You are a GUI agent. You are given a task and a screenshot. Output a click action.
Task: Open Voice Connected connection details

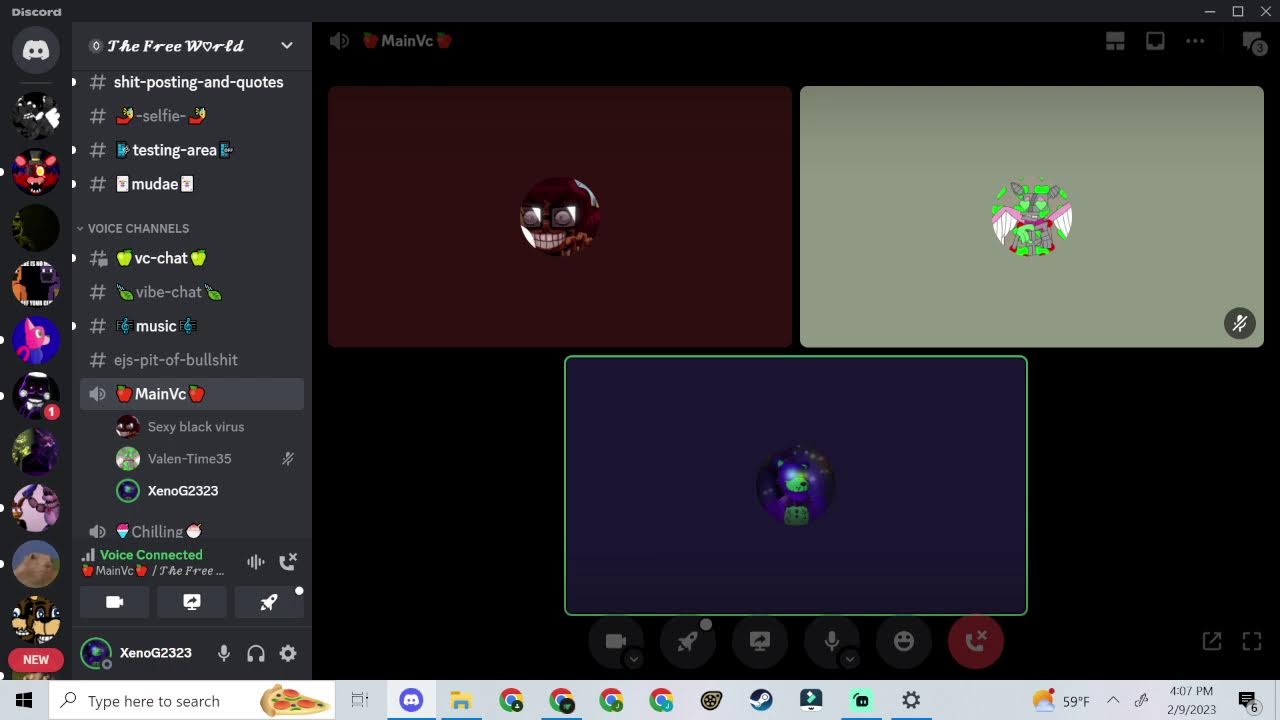click(x=150, y=555)
